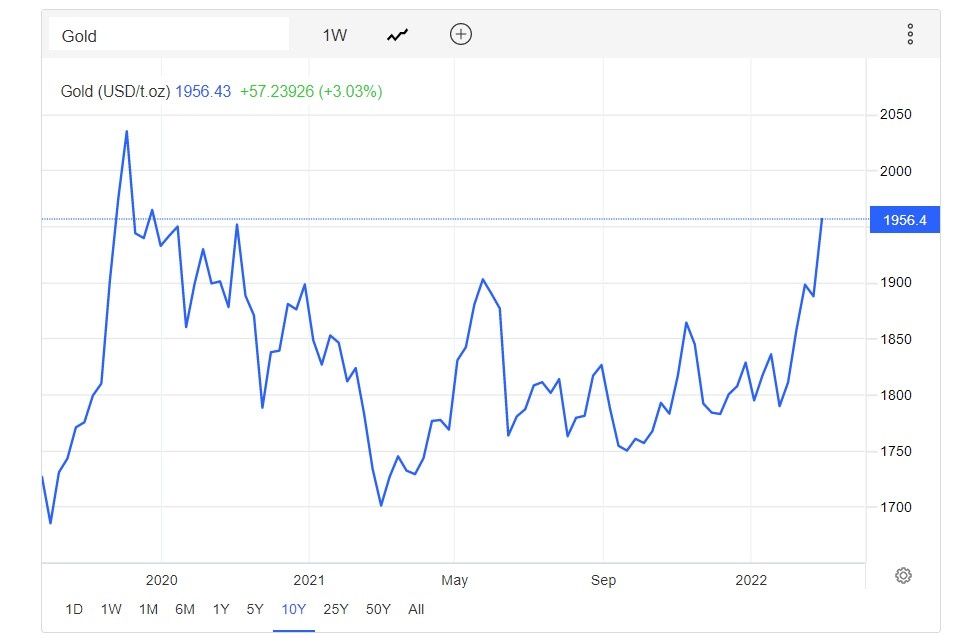Click the Gold (USD/t.oz) legend label

tap(115, 91)
